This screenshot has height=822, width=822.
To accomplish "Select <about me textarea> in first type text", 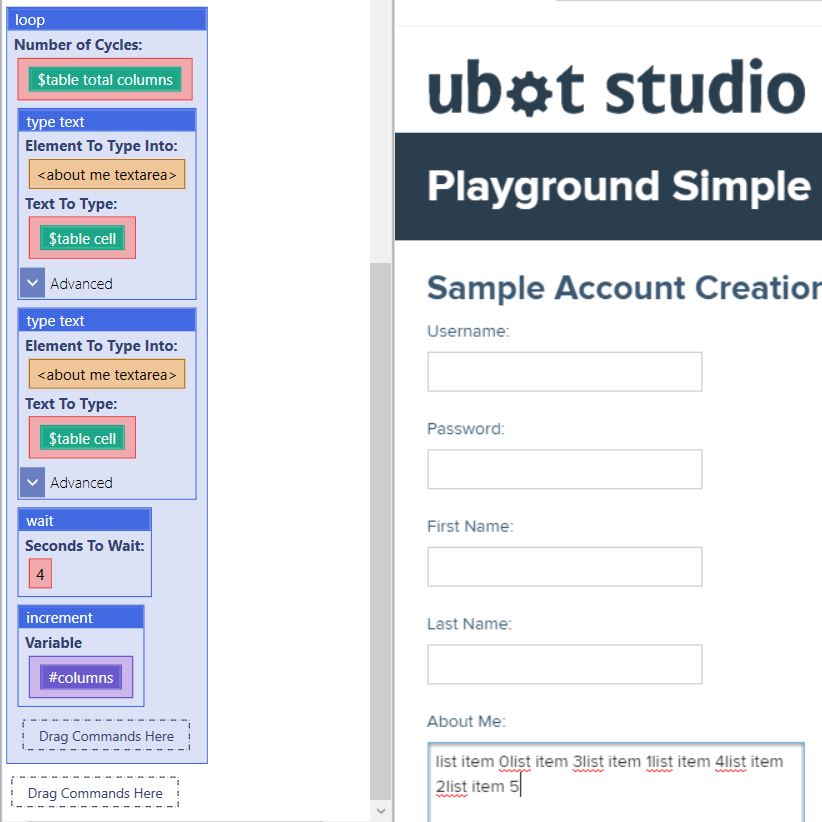I will pos(107,175).
